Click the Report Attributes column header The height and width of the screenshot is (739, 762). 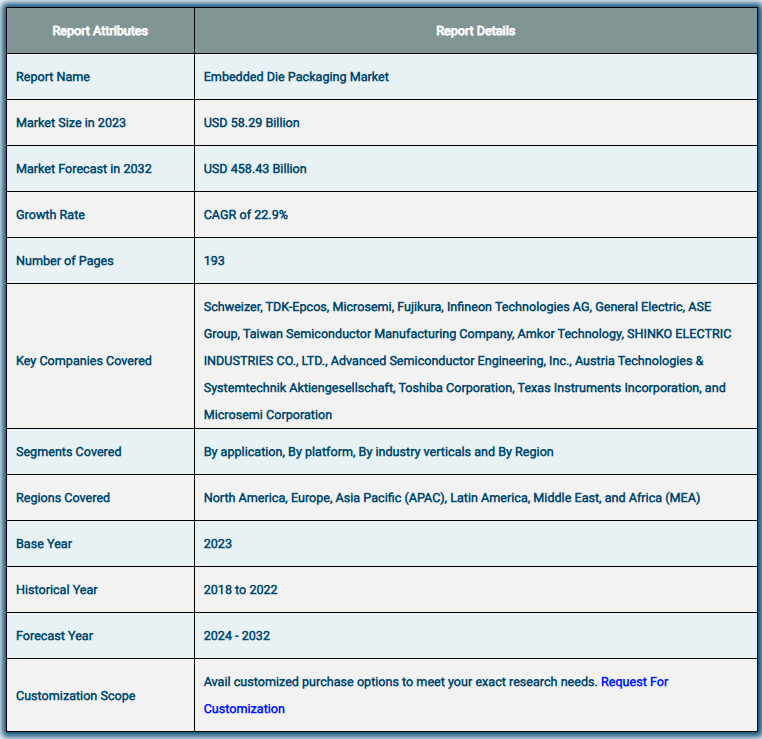click(100, 31)
